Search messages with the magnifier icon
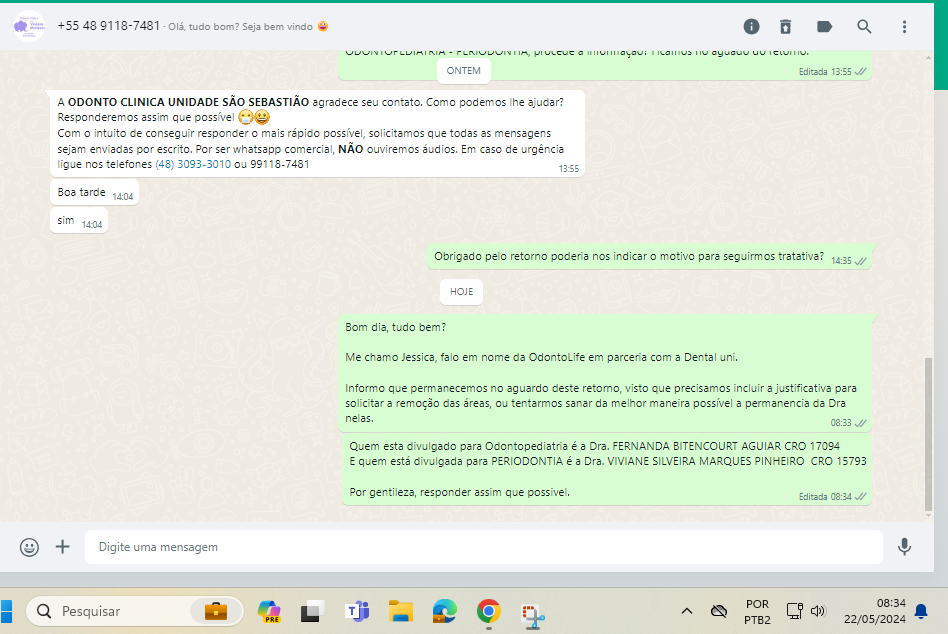The width and height of the screenshot is (948, 634). [864, 27]
